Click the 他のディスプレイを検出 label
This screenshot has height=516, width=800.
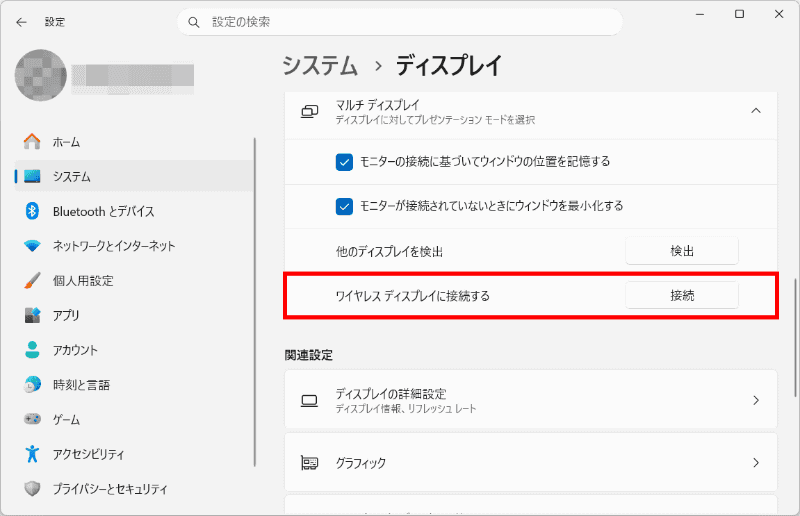coord(389,252)
